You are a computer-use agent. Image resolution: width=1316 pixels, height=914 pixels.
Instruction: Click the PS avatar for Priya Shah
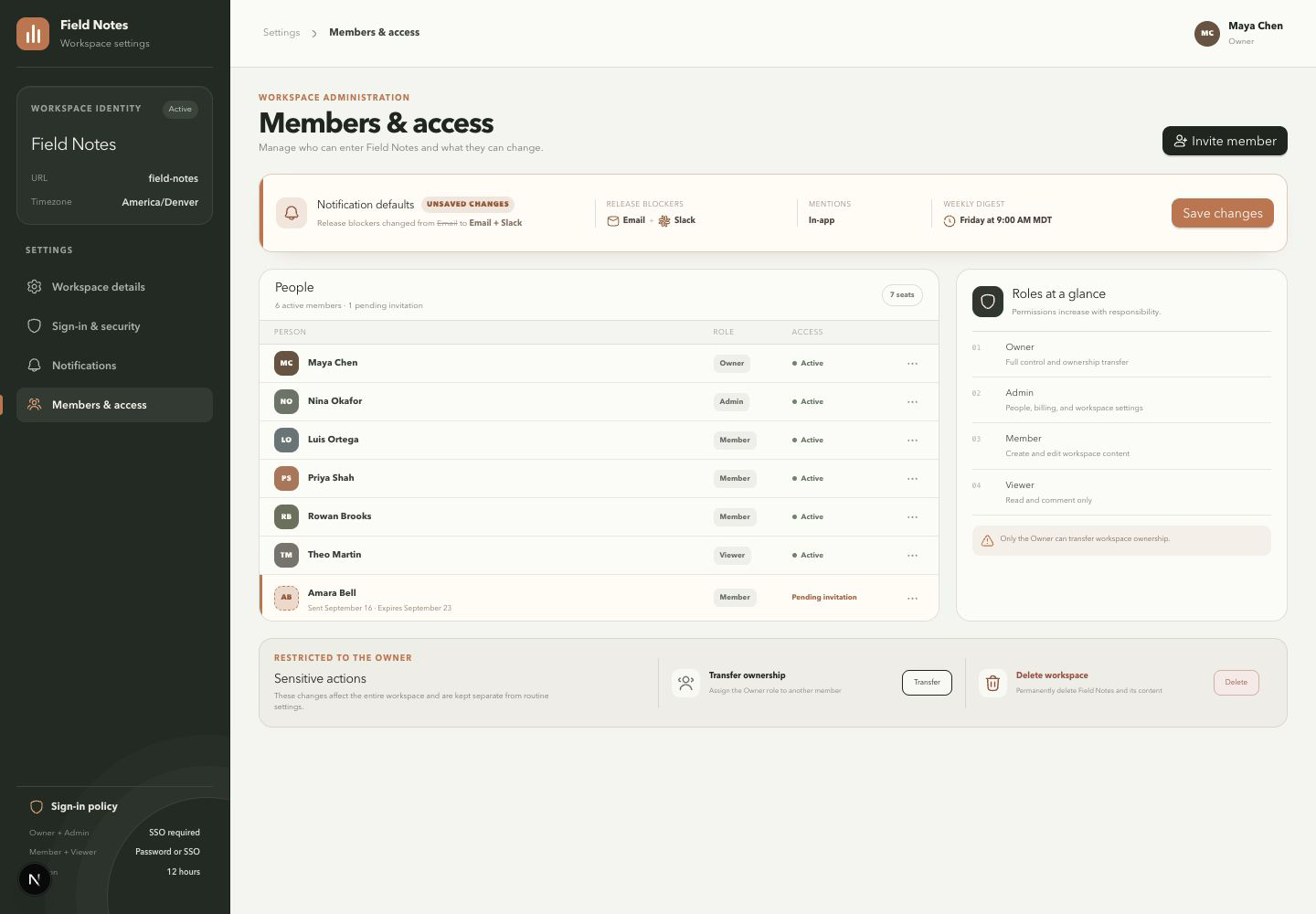pos(286,478)
